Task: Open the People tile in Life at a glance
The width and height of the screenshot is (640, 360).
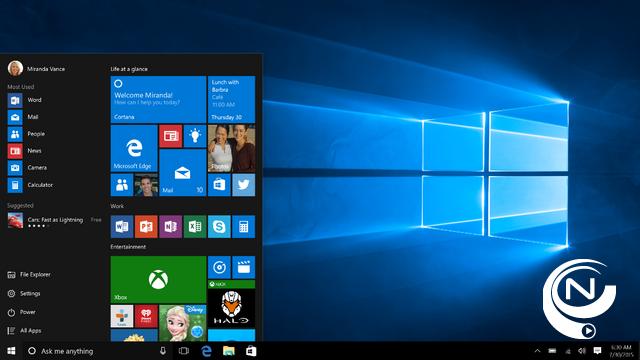Action: click(x=122, y=185)
